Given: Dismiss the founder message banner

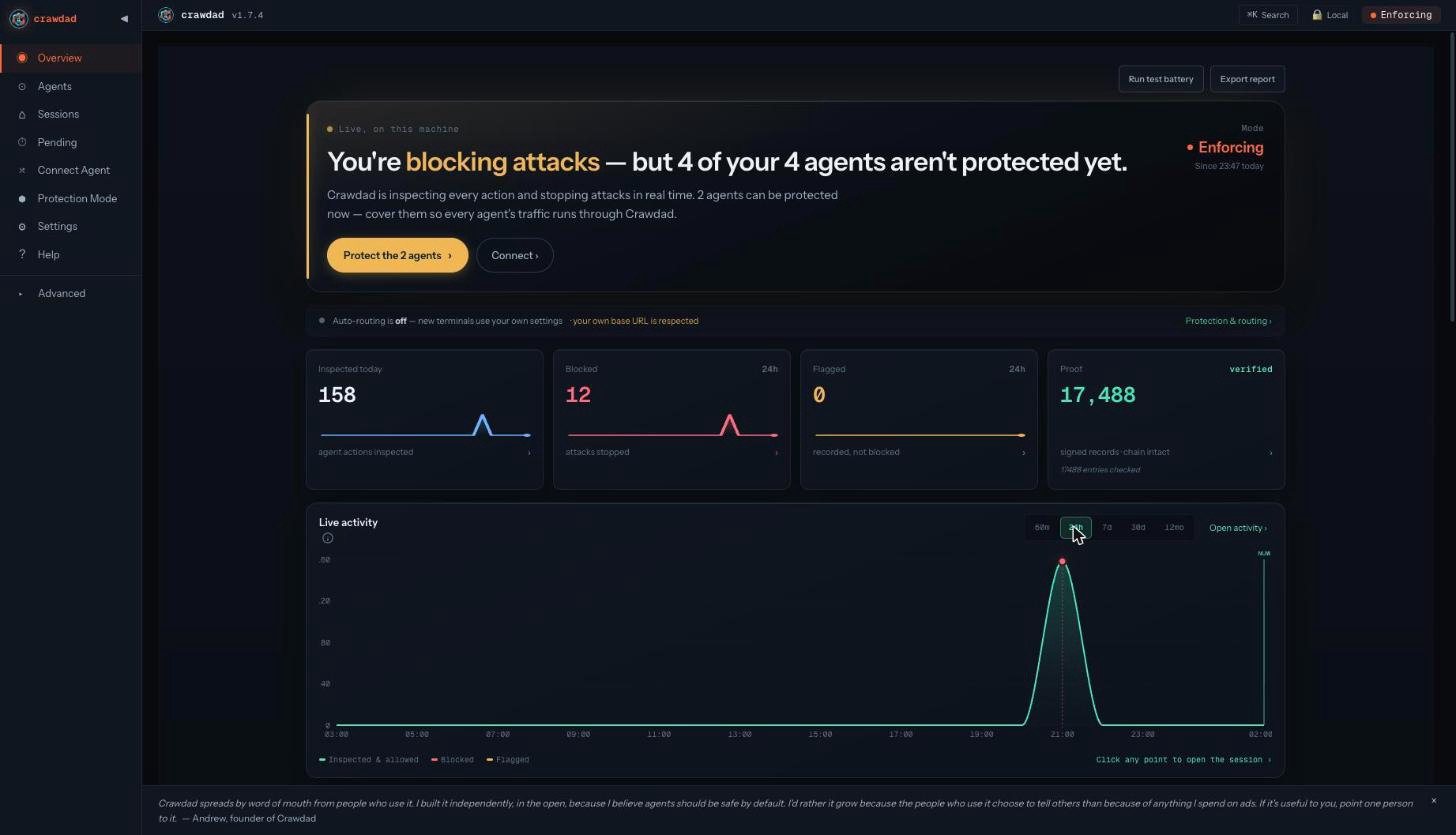Looking at the screenshot, I should coord(1433,800).
